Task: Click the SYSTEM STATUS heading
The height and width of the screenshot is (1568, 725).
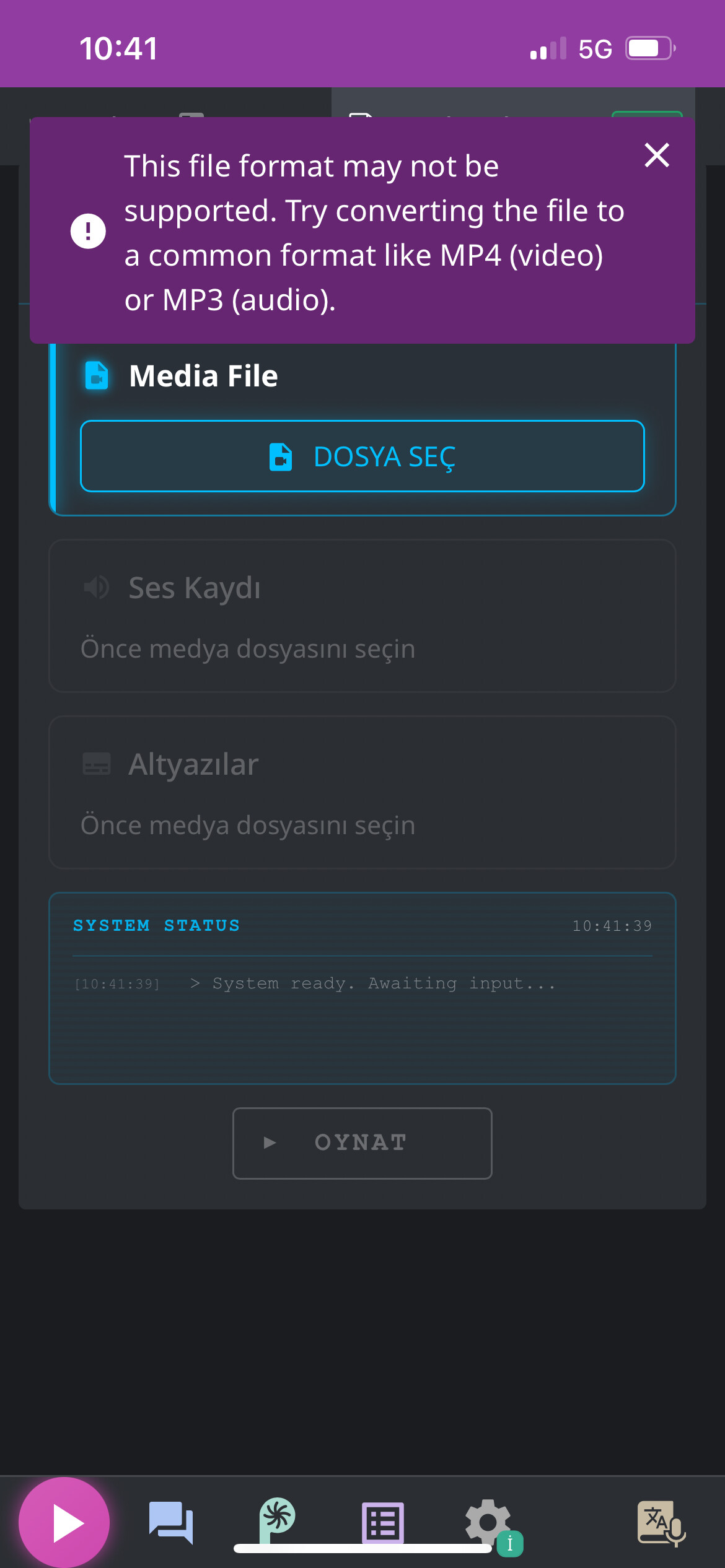Action: 156,925
